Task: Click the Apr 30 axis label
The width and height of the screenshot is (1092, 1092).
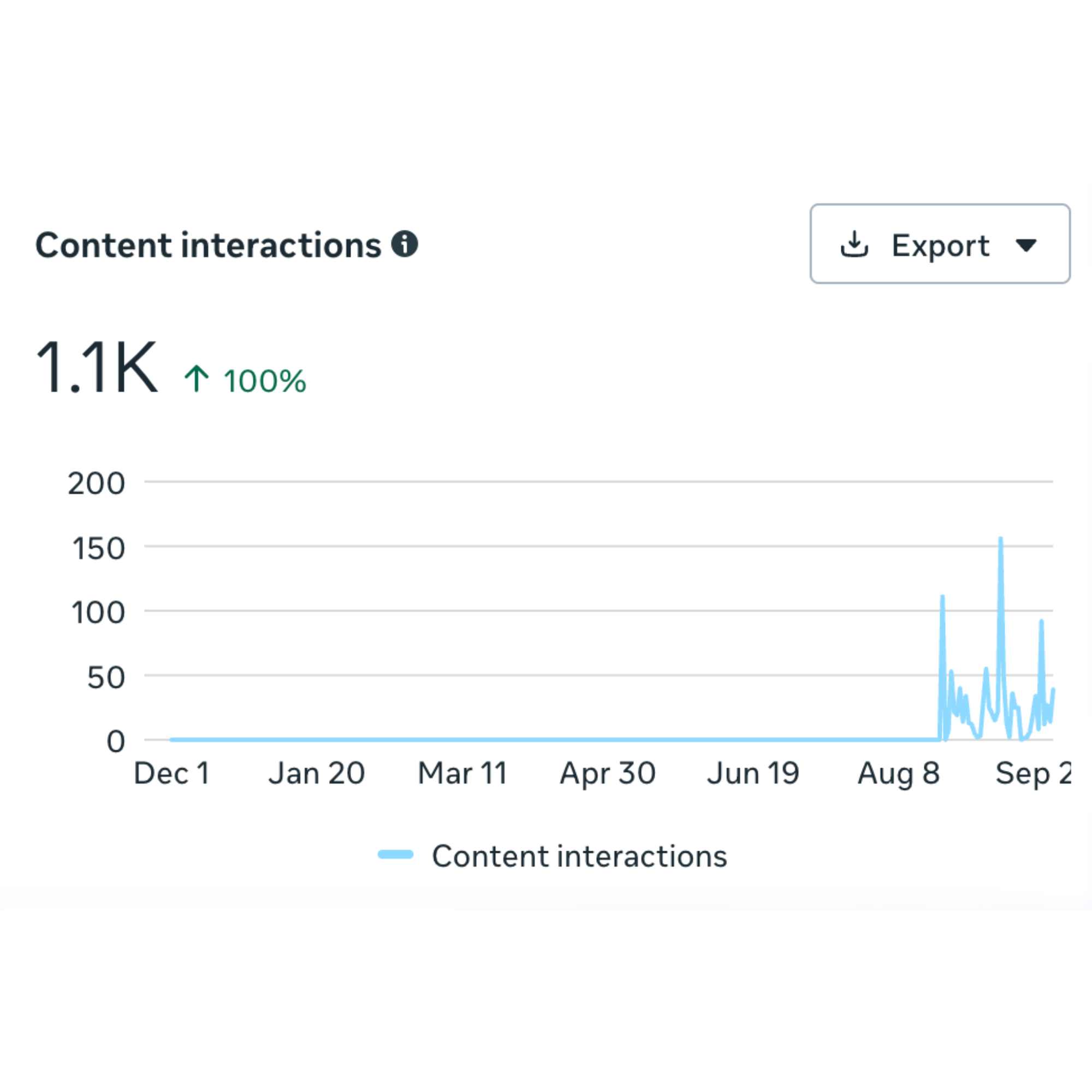Action: [608, 773]
